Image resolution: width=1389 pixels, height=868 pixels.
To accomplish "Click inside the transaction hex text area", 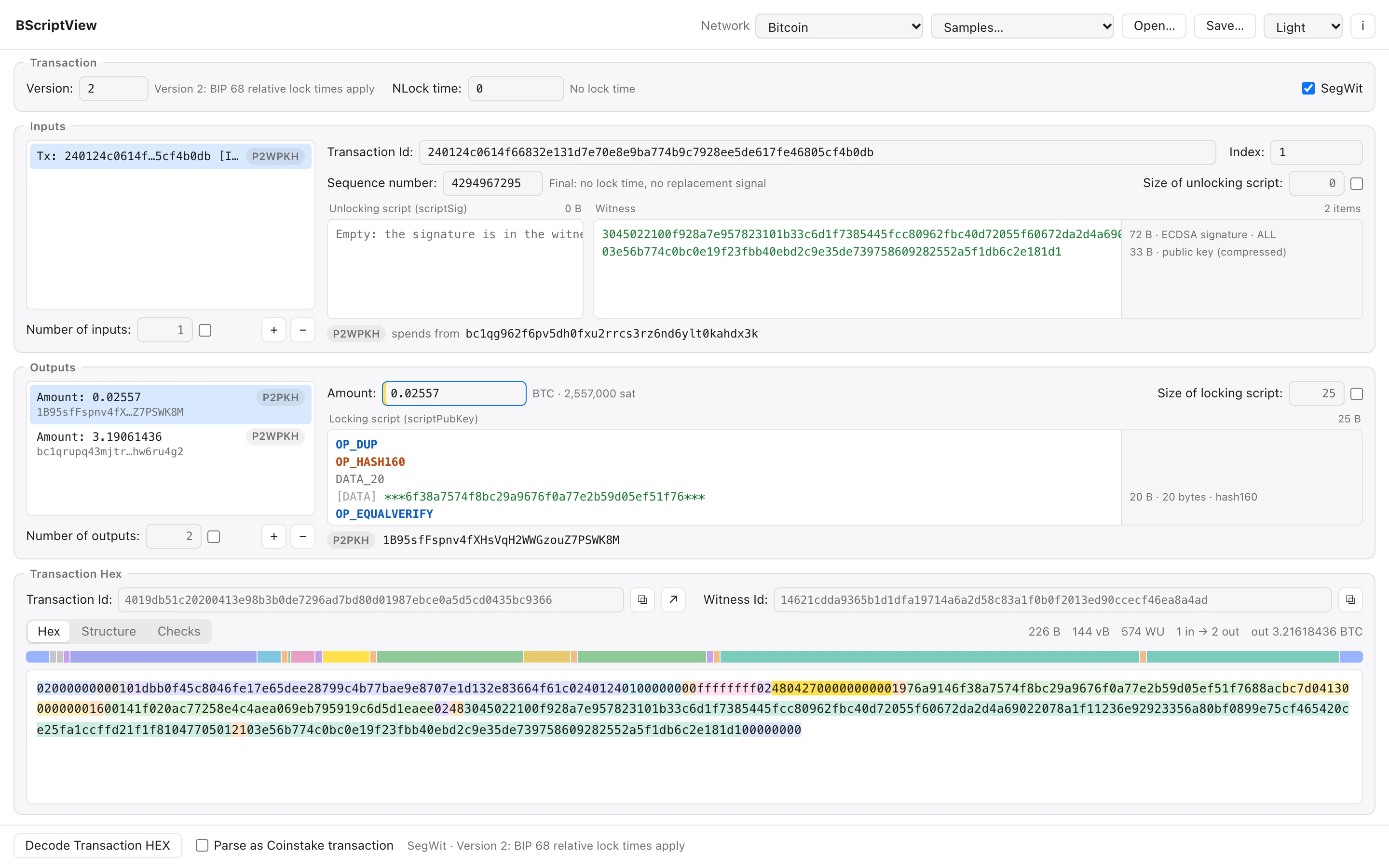I will (x=694, y=736).
